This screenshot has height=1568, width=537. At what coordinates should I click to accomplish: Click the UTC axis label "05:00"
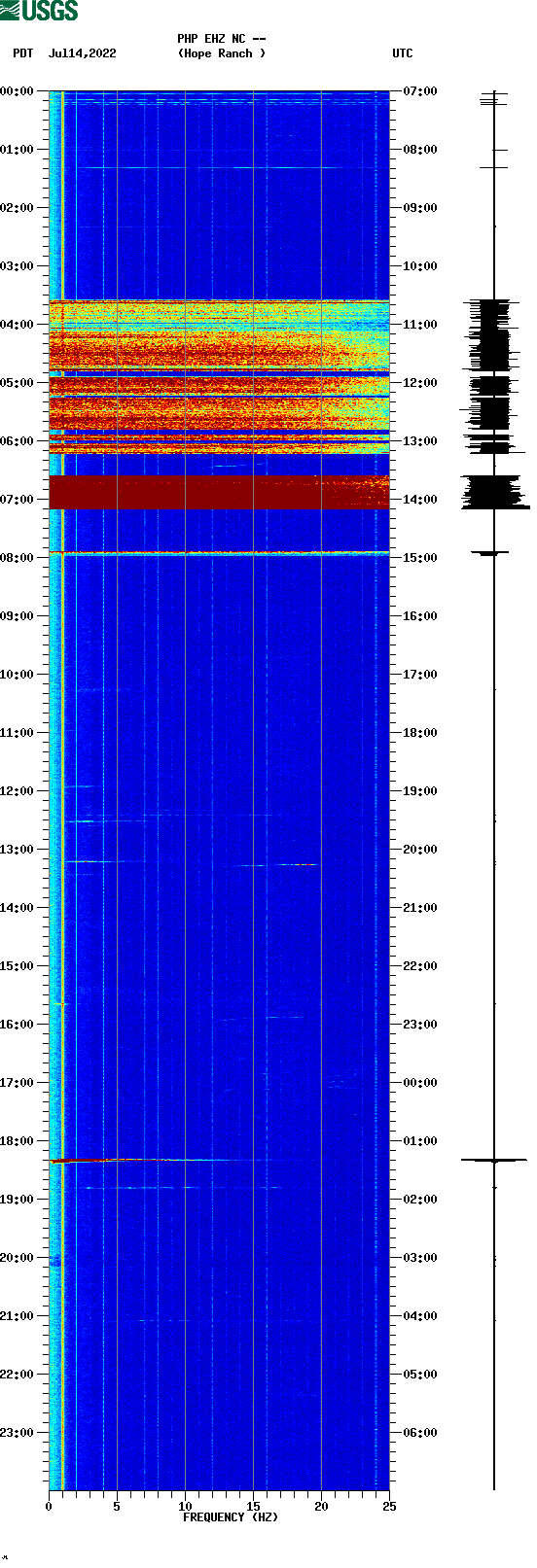tap(420, 1375)
